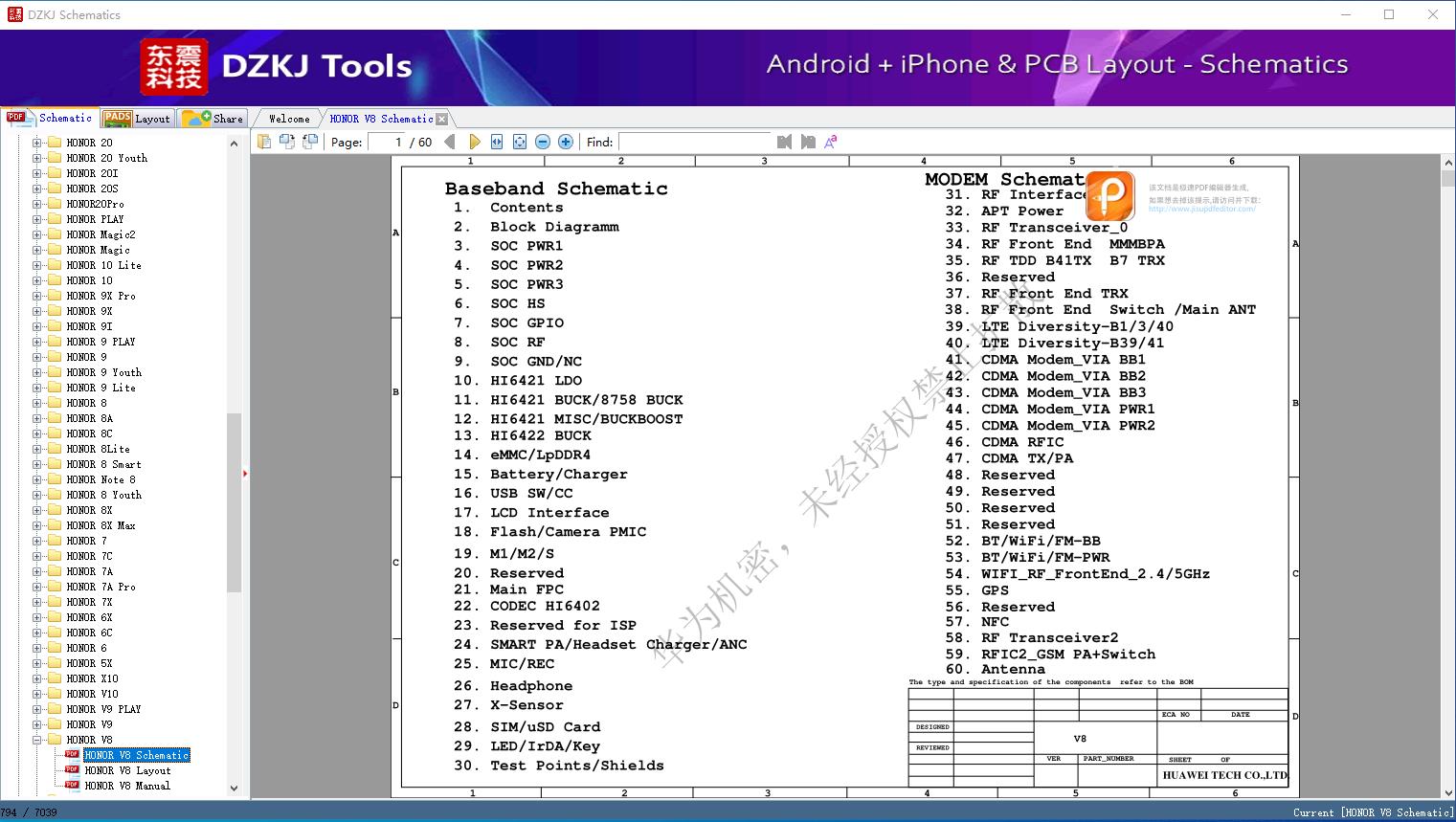Open HONOR V8 Layout file
This screenshot has width=1456, height=822.
click(127, 770)
